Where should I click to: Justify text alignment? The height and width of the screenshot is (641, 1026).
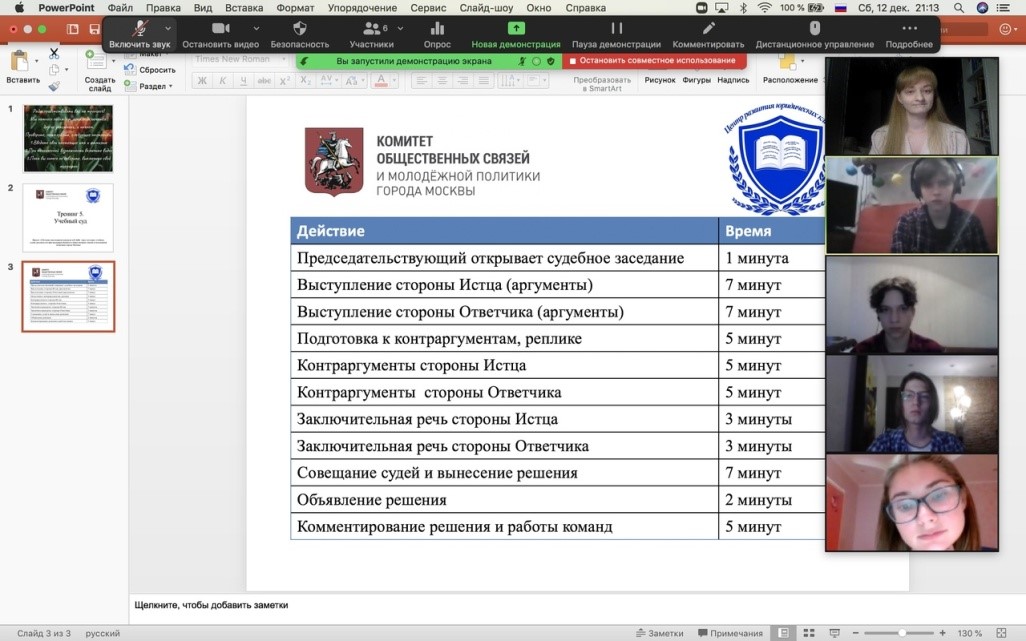tap(484, 80)
